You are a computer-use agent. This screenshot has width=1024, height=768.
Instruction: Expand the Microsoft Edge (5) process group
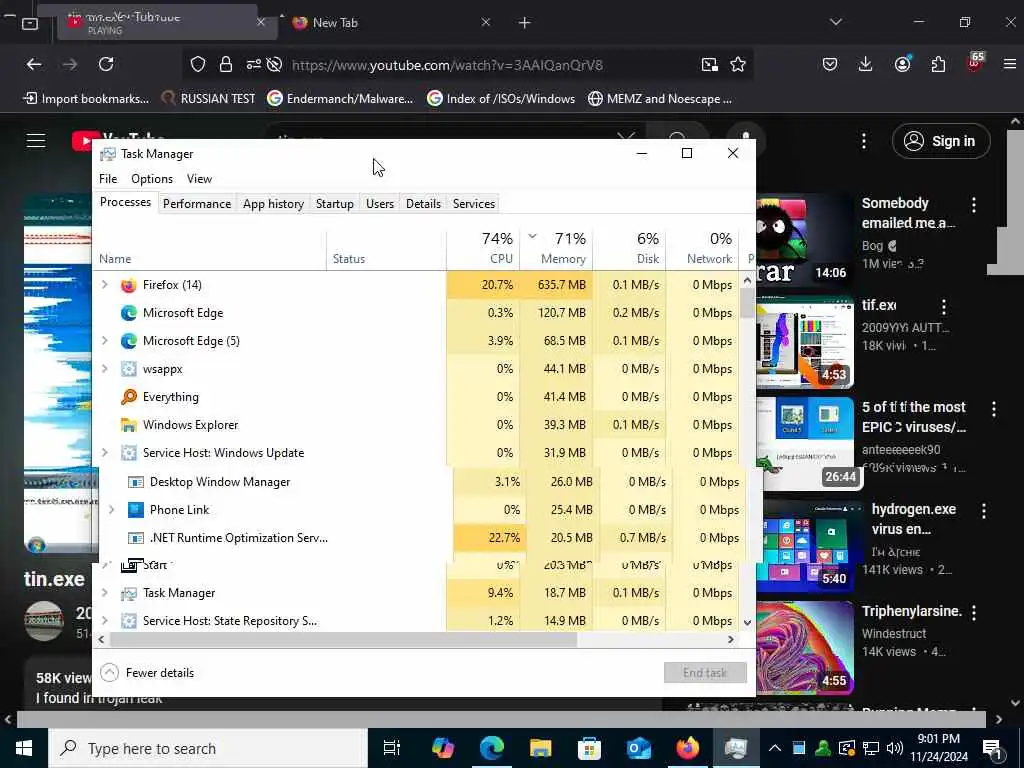coord(104,340)
